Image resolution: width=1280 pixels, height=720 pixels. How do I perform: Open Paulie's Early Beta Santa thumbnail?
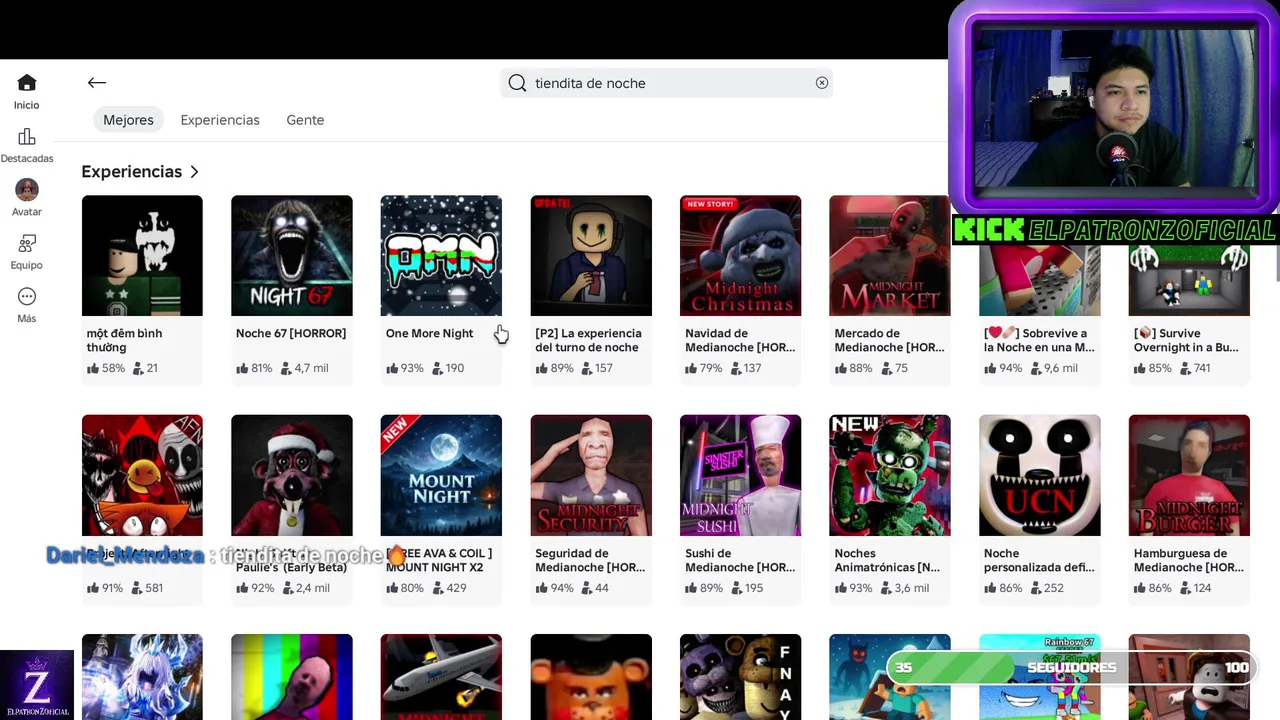click(292, 475)
